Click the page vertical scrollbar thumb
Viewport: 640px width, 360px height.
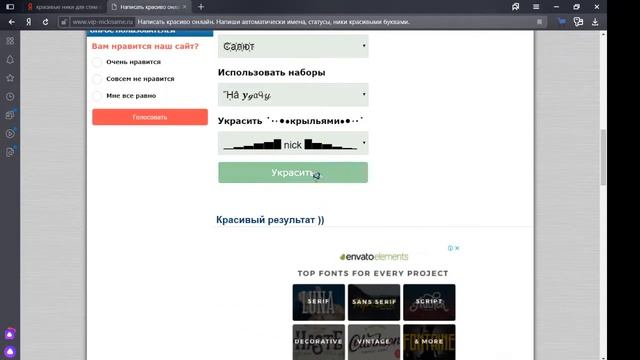pos(603,158)
